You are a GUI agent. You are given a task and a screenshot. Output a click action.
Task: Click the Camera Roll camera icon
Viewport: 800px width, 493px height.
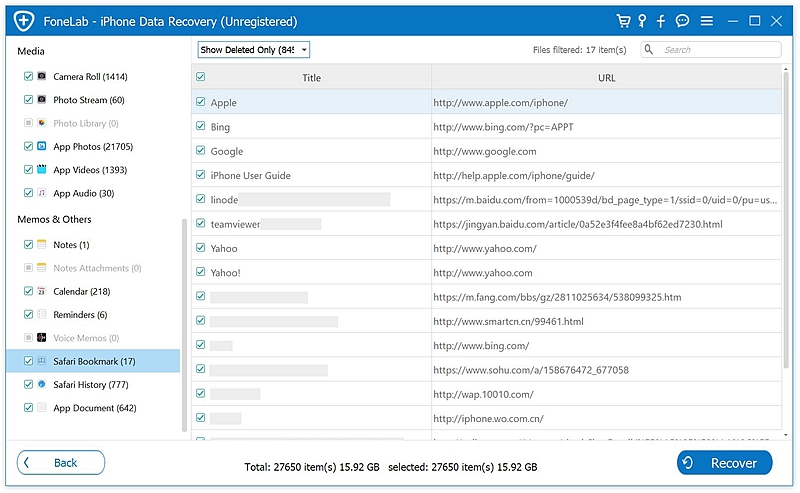coord(42,76)
